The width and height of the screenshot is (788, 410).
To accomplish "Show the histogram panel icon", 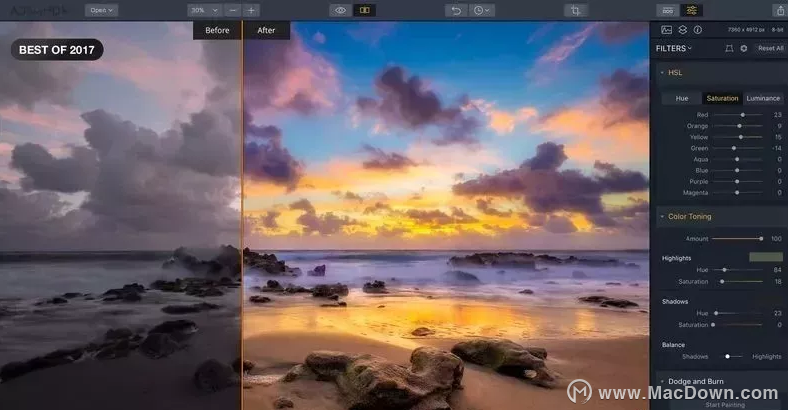I will [666, 30].
